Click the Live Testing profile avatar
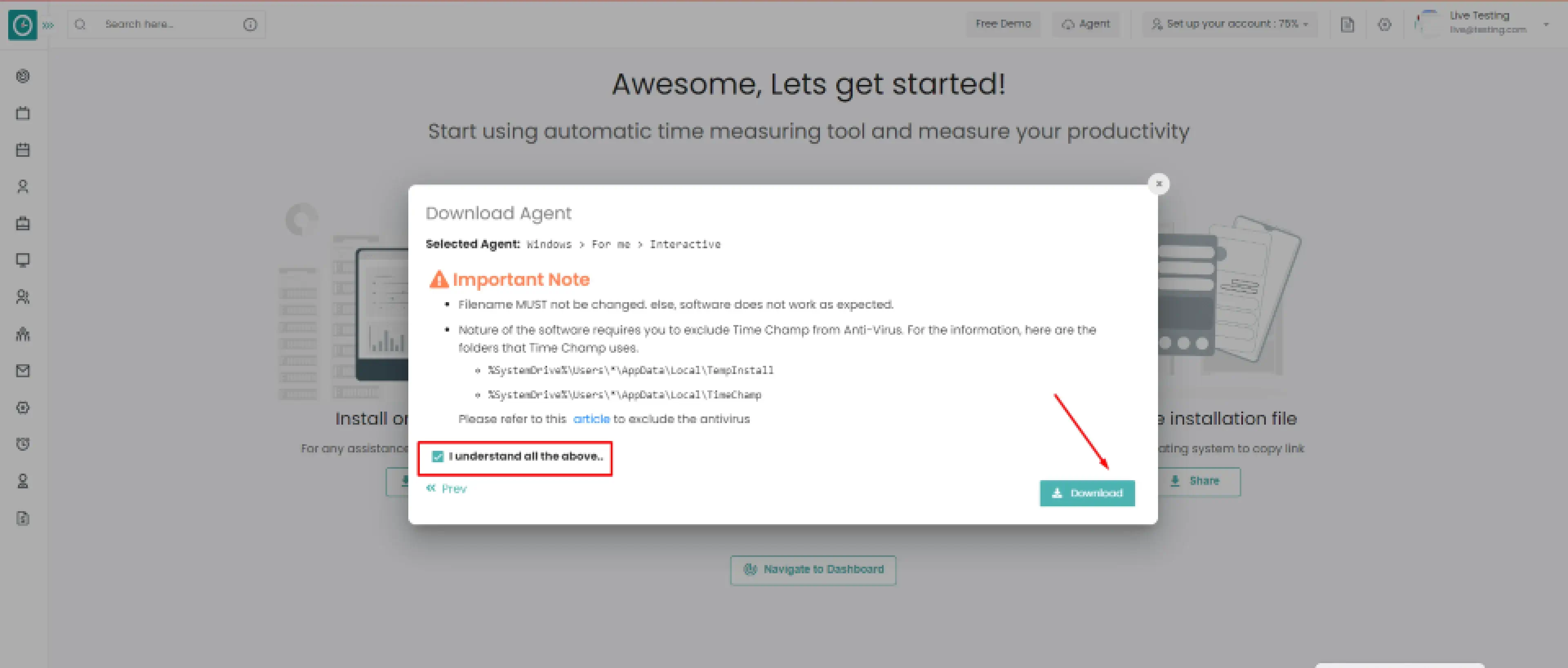 tap(1428, 23)
